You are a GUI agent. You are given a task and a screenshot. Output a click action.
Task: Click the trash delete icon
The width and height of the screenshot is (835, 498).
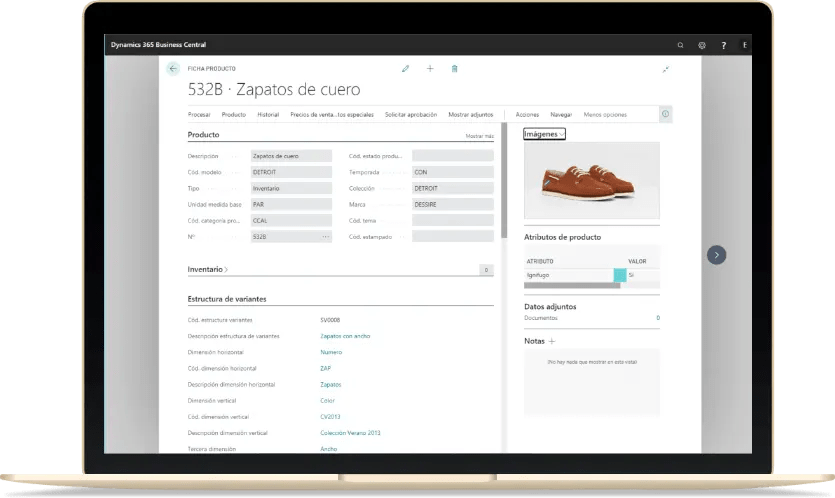[455, 69]
